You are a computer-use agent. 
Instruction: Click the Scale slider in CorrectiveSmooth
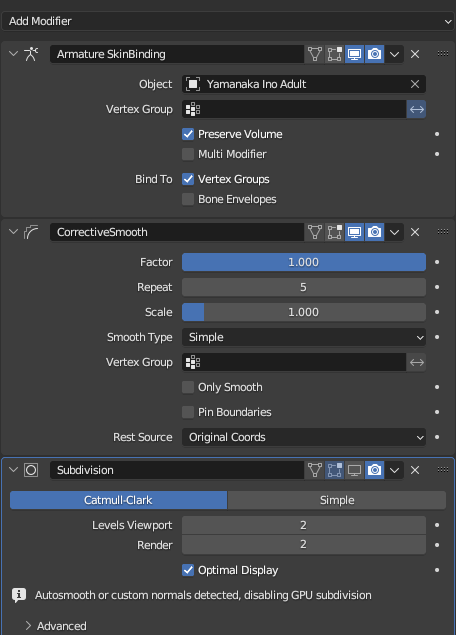(304, 312)
